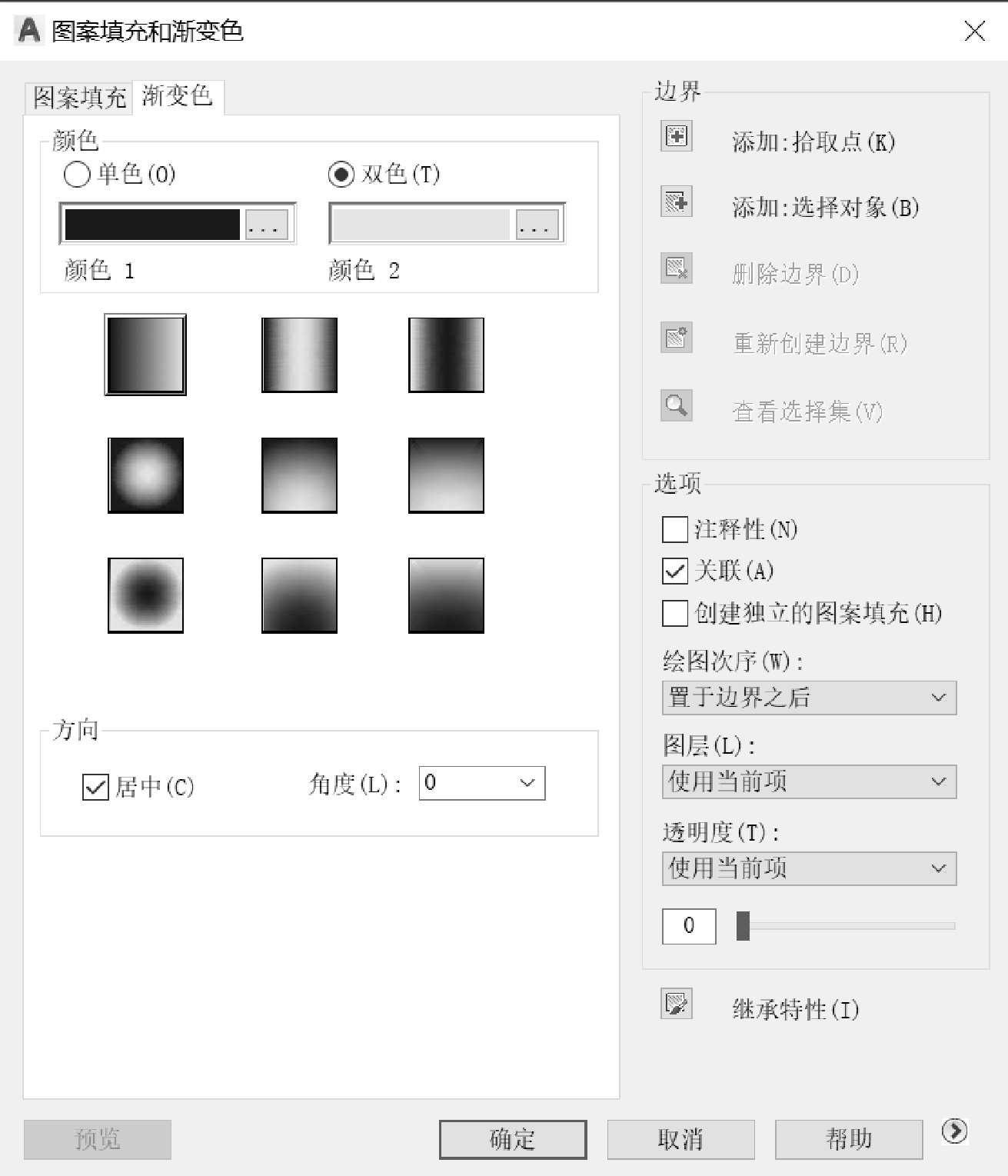Click the 透明度 slider handle
This screenshot has width=1008, height=1176.
[743, 926]
